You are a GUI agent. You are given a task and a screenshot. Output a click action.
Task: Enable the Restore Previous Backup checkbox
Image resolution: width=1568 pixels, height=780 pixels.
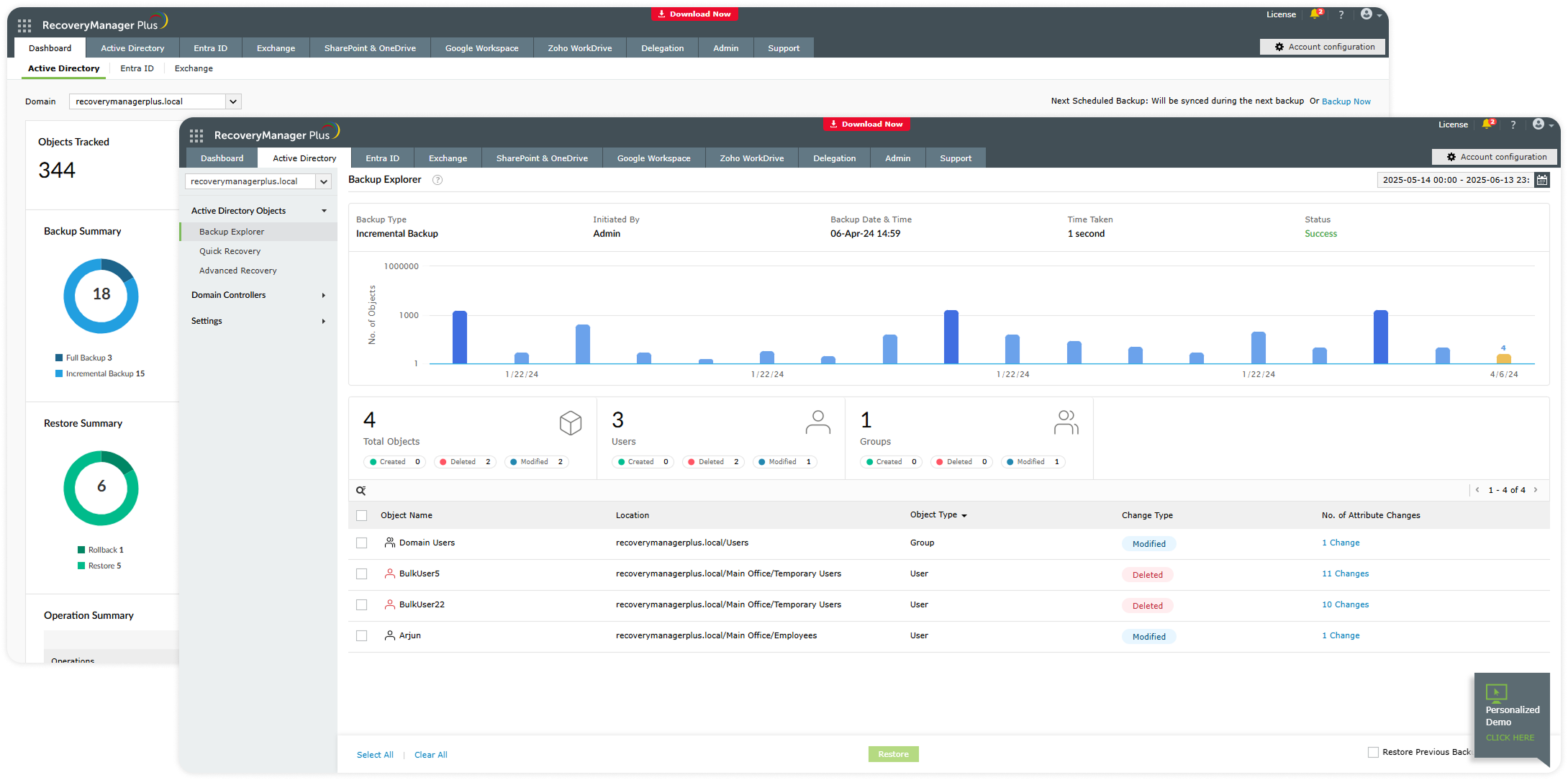point(1373,752)
